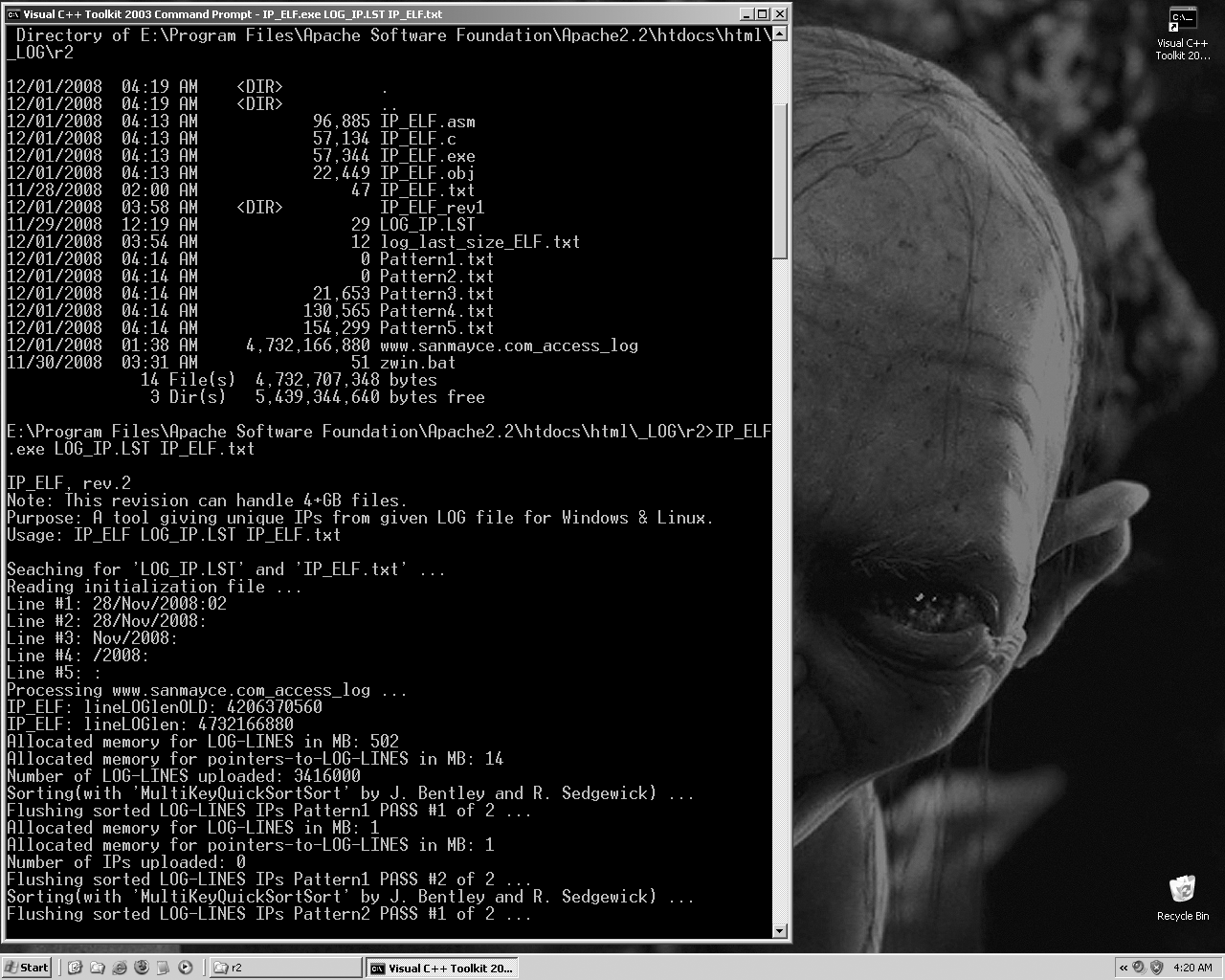
Task: Select the Recycle Bin desktop icon
Action: pyautogui.click(x=1183, y=897)
